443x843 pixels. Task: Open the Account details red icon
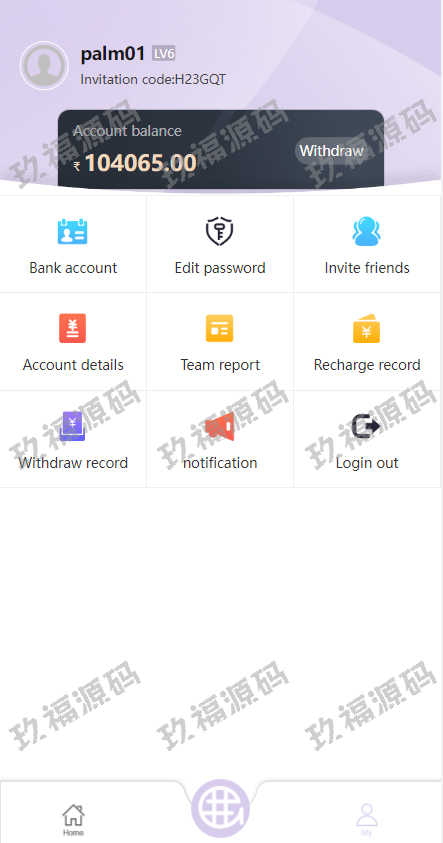73,328
